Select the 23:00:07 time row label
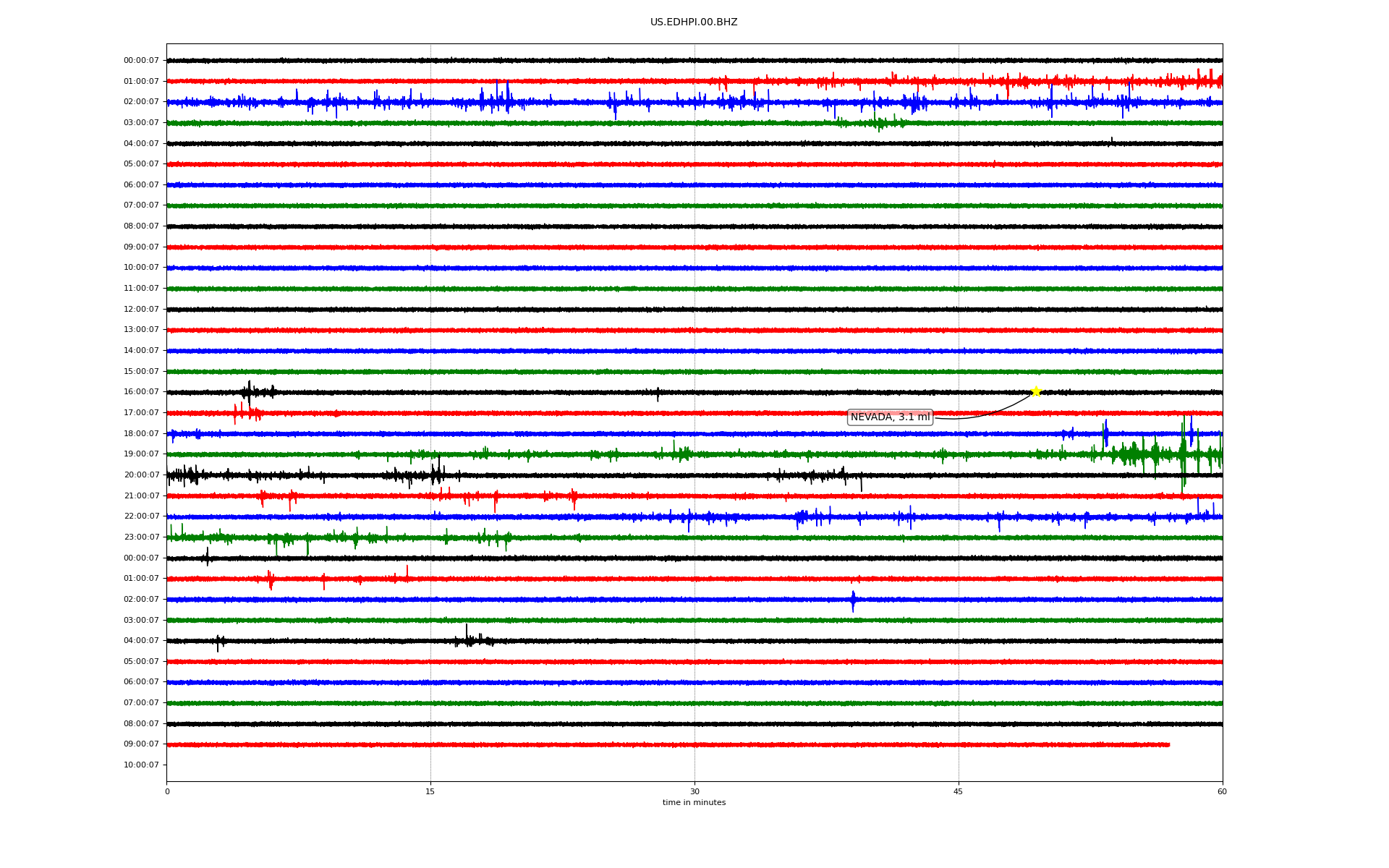Viewport: 1389px width, 868px height. click(141, 537)
